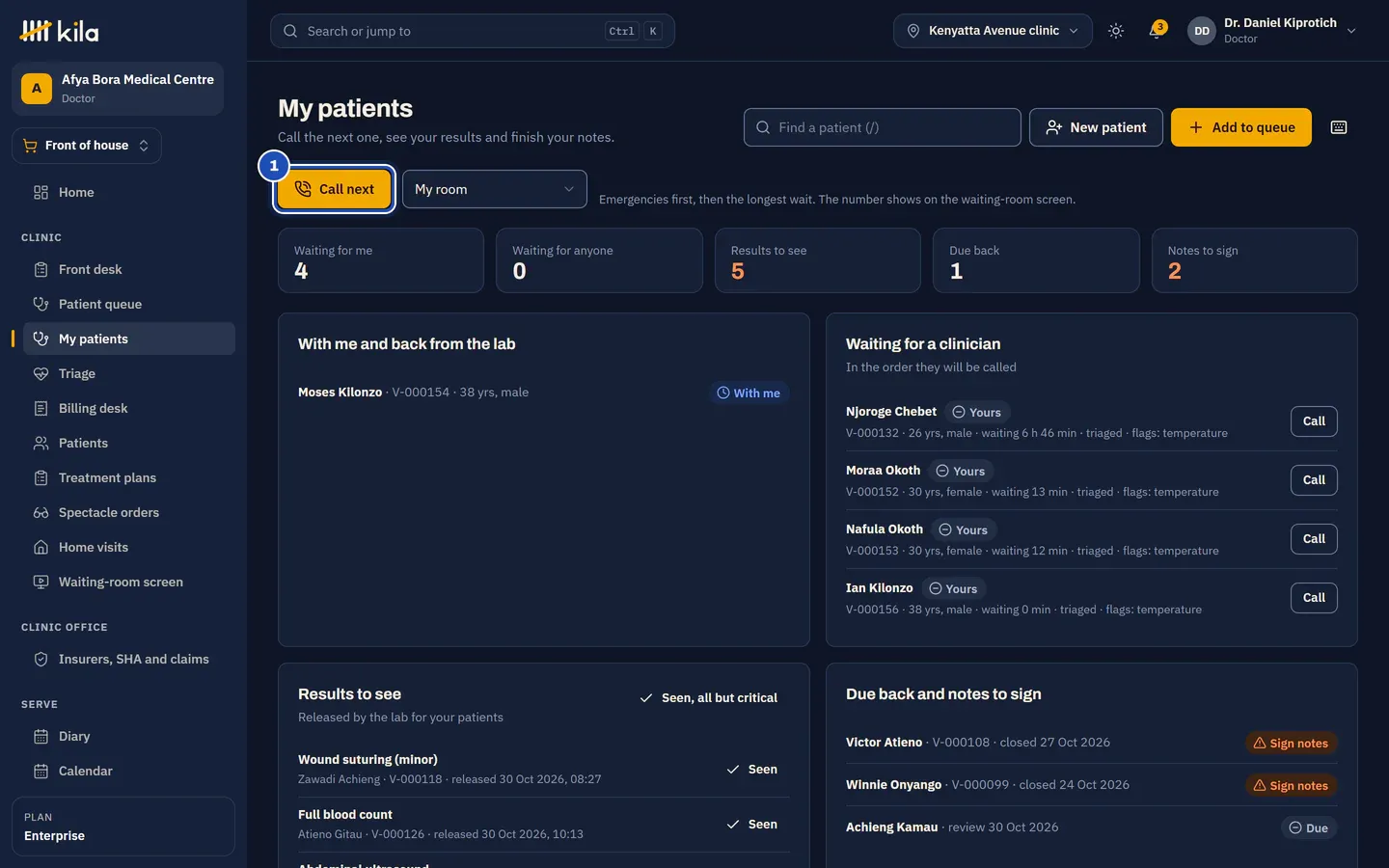
Task: Call Moraa Okoth
Action: pos(1314,480)
